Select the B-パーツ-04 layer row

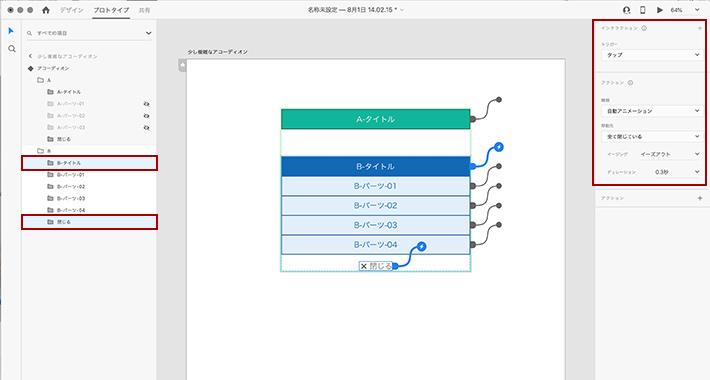pyautogui.click(x=89, y=210)
